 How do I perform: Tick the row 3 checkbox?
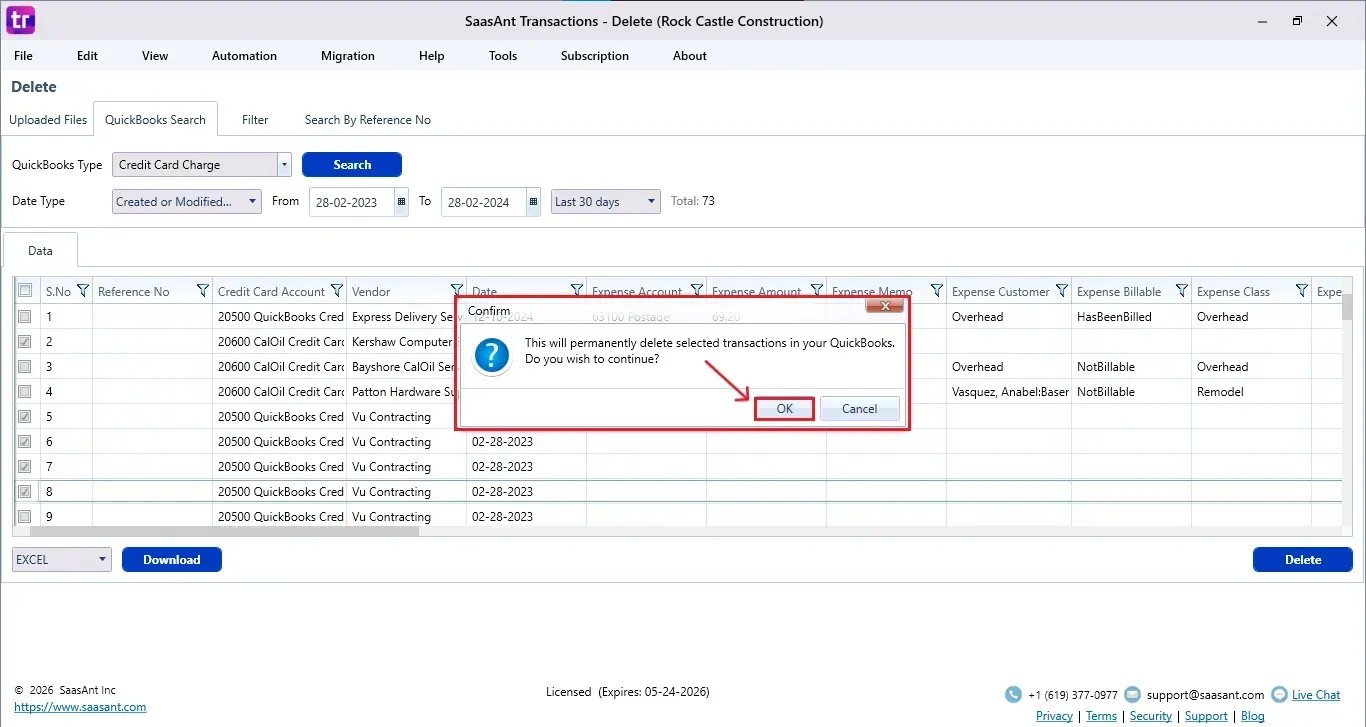pyautogui.click(x=25, y=366)
